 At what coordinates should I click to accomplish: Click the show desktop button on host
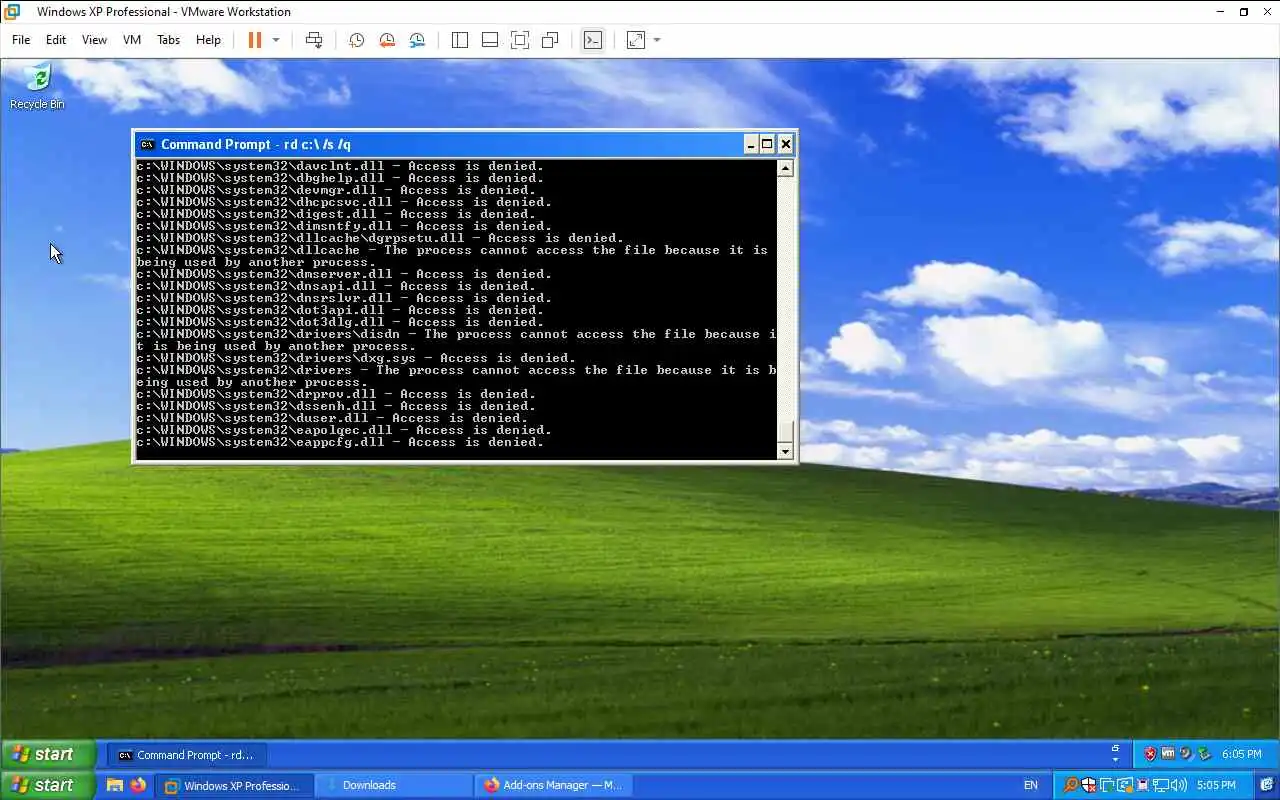(1266, 785)
